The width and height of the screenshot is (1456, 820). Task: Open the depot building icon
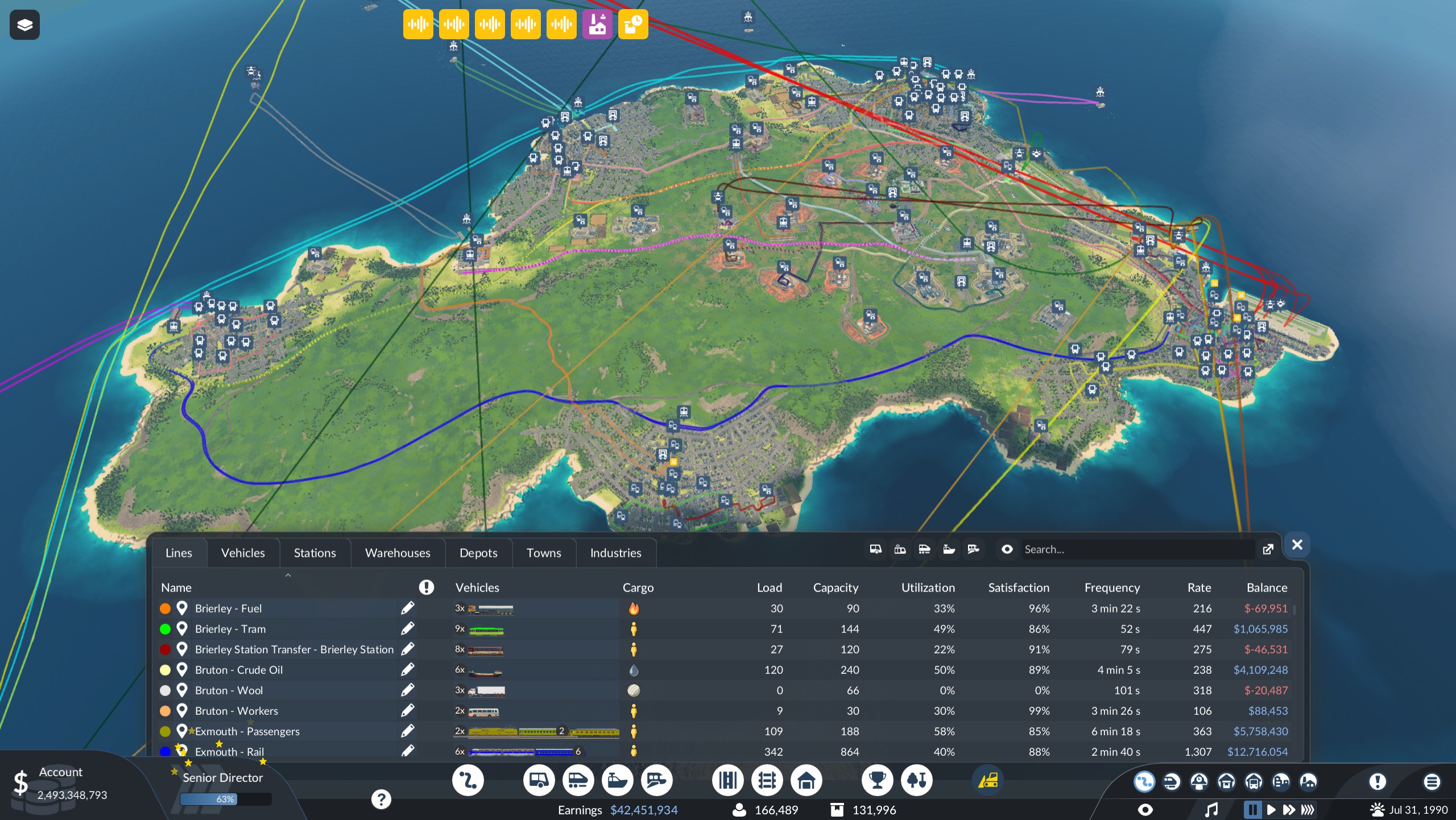806,780
